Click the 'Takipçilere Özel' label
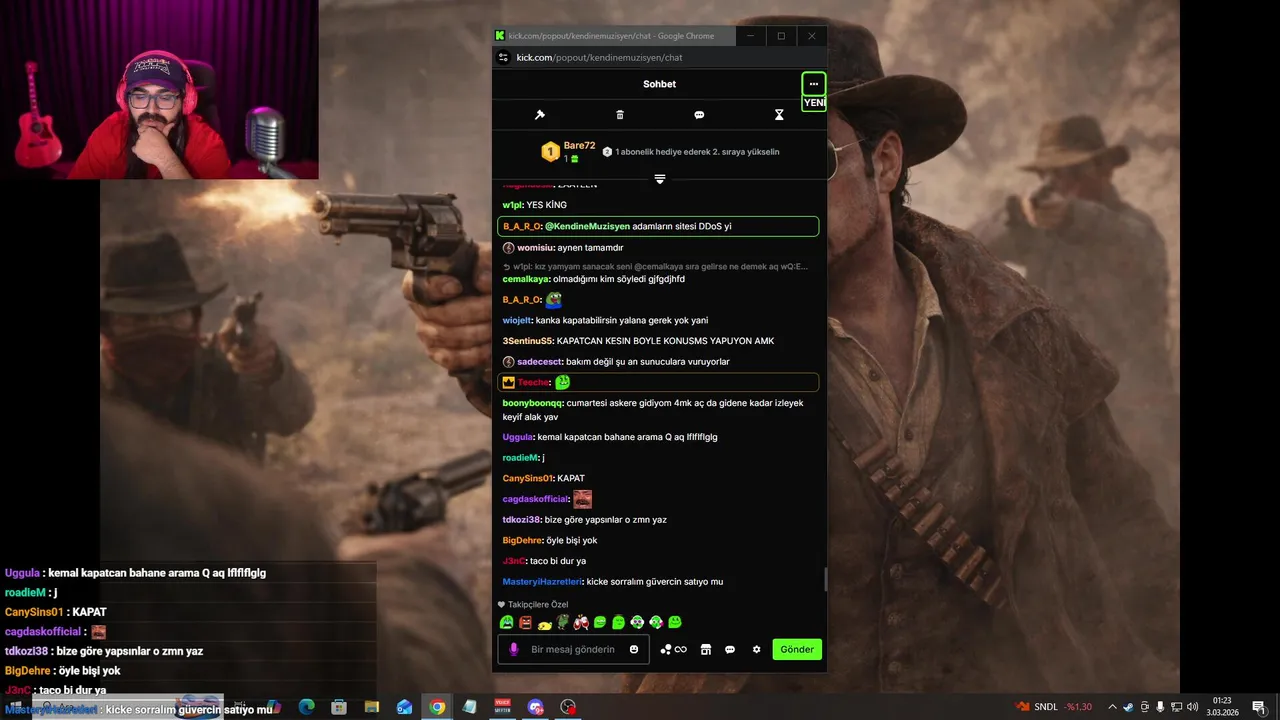 click(x=538, y=605)
